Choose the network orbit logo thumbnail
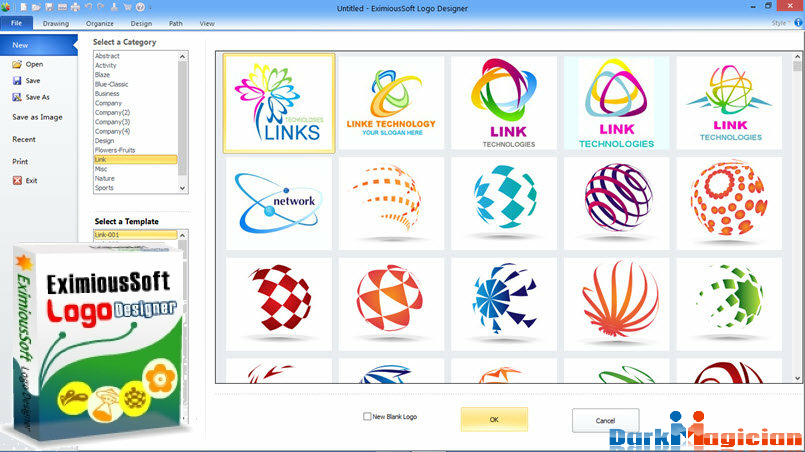 pyautogui.click(x=279, y=203)
